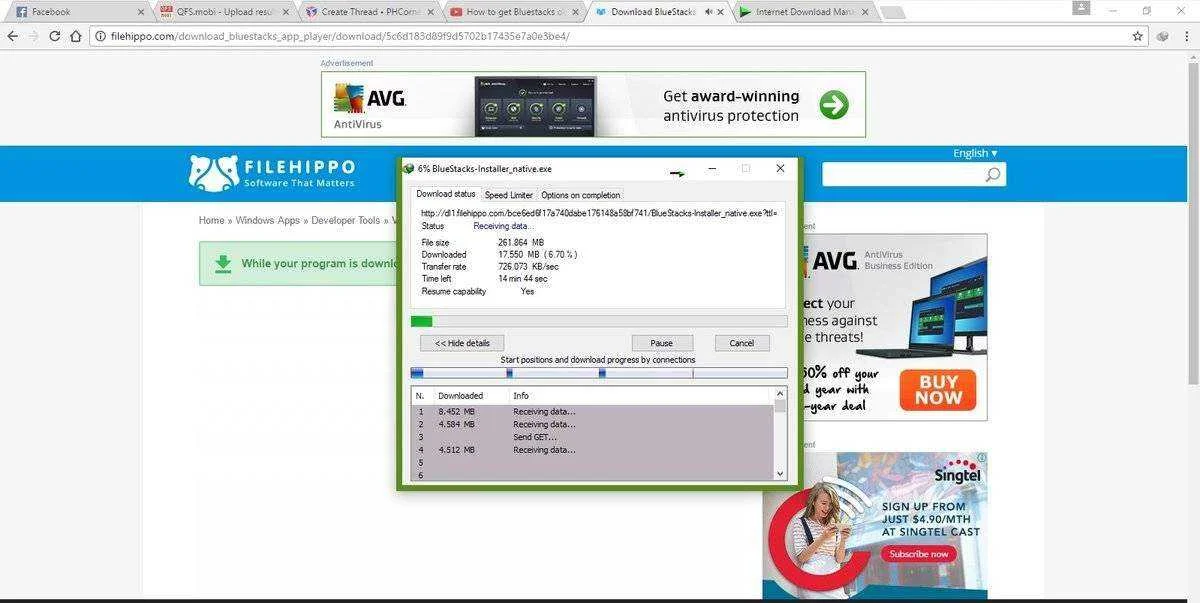This screenshot has height=603, width=1200.
Task: Select connection row with 8.452 MB
Action: [592, 411]
